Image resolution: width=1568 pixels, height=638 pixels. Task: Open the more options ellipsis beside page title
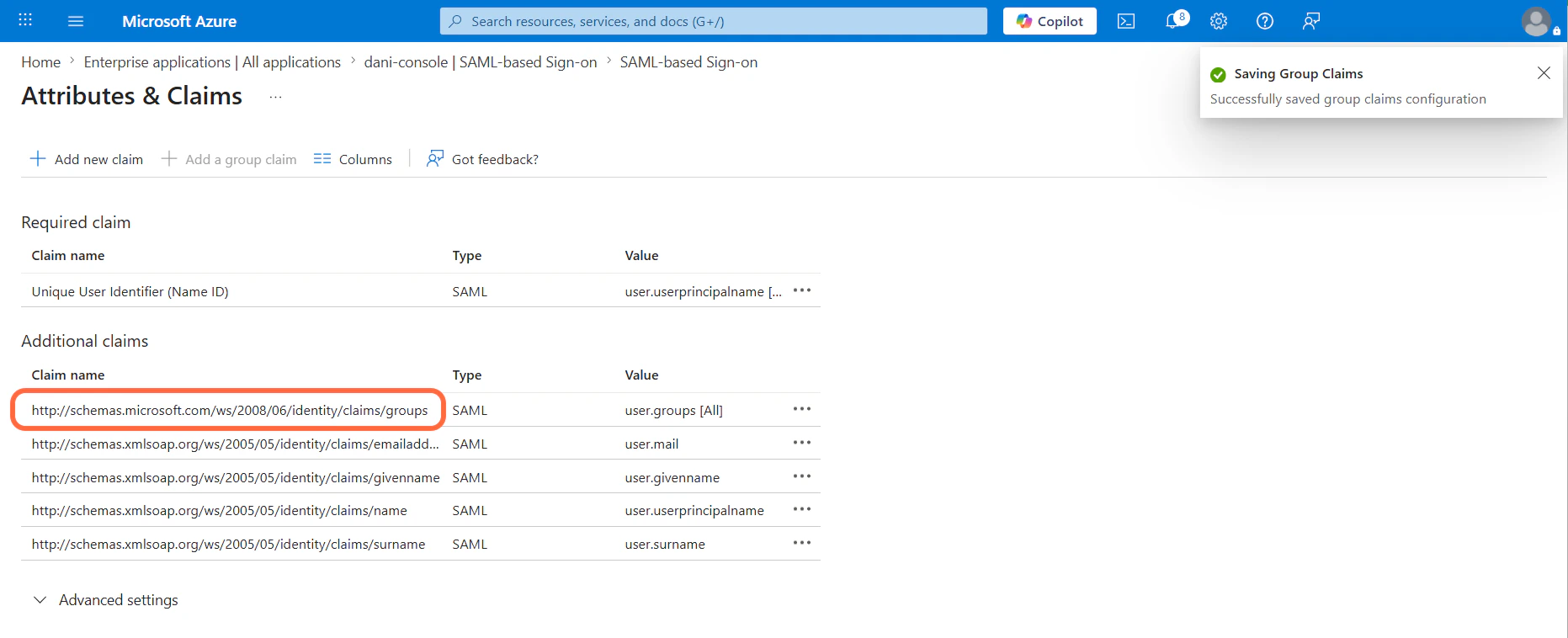point(275,97)
